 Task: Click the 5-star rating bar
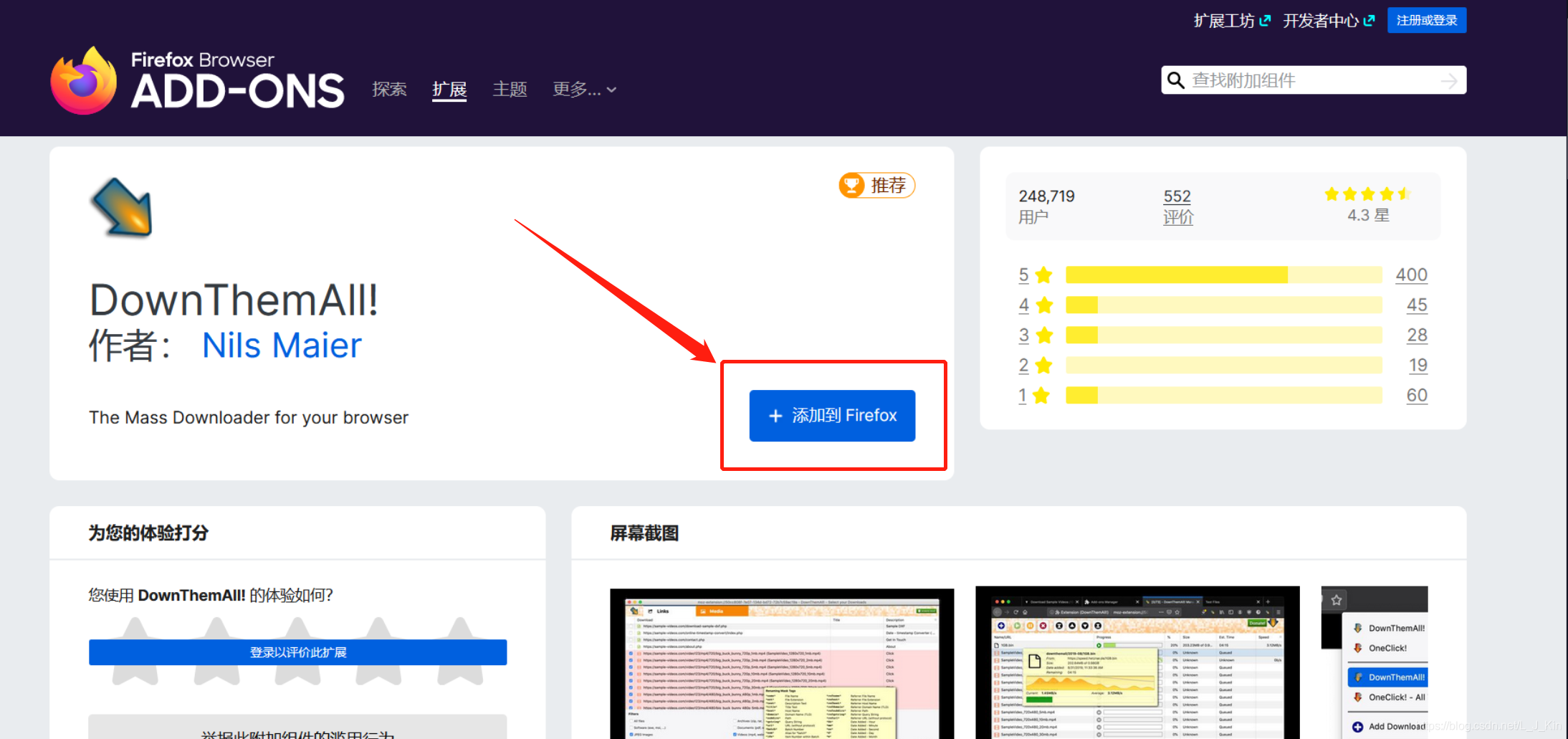[x=1224, y=275]
